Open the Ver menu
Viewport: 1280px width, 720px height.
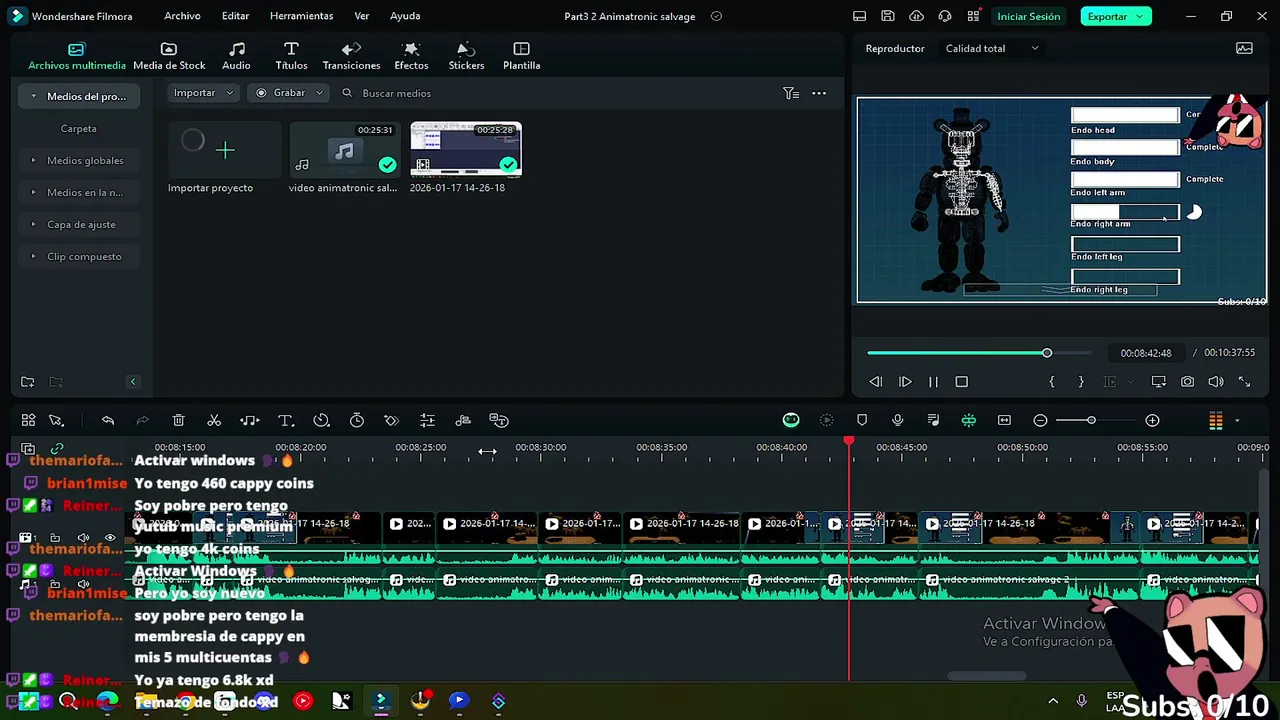coord(361,16)
